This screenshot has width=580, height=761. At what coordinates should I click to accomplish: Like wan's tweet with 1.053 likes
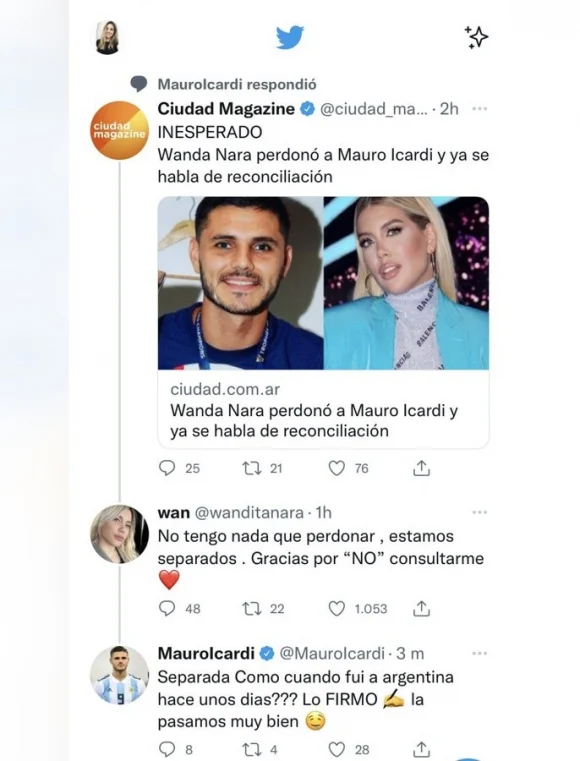[336, 609]
